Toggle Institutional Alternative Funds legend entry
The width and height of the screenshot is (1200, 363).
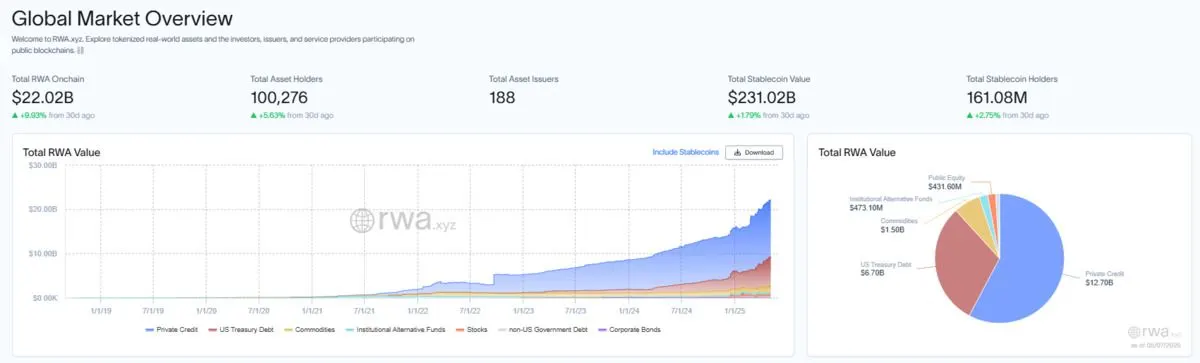point(395,329)
